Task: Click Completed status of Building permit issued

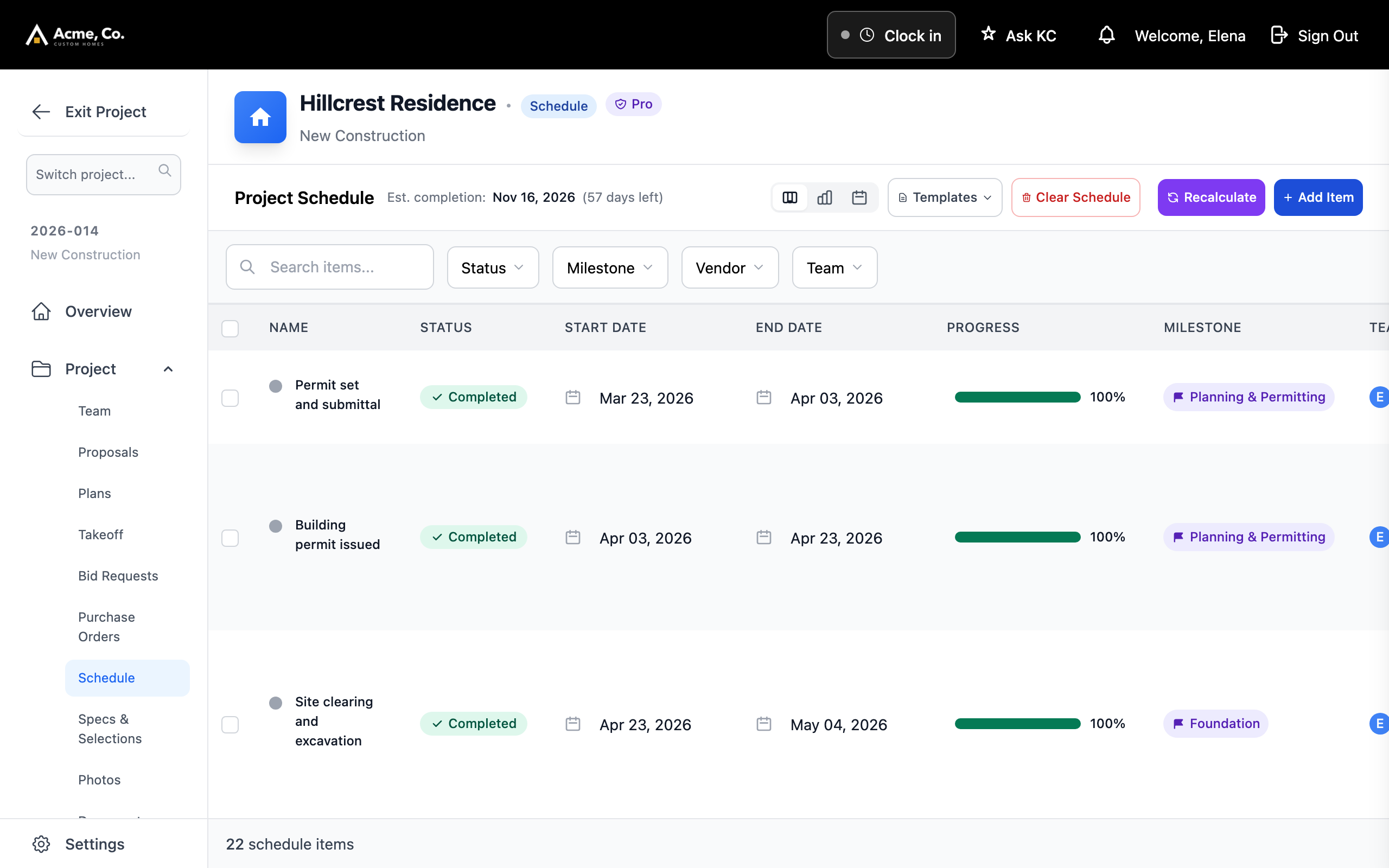Action: (x=474, y=537)
